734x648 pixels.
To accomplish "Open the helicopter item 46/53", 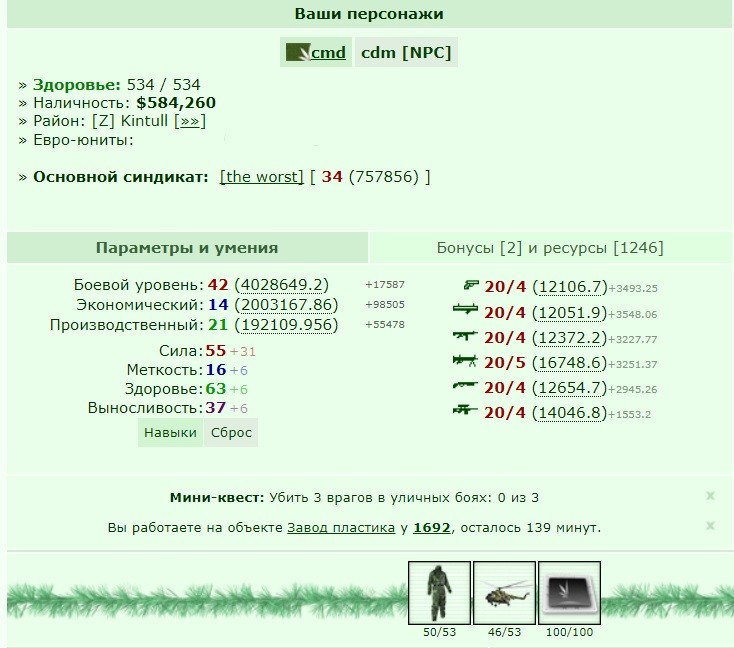I will click(x=504, y=593).
